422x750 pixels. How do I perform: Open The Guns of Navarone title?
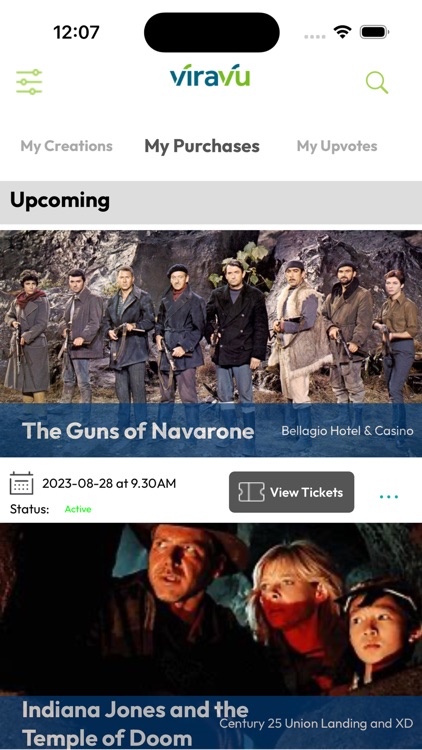138,431
